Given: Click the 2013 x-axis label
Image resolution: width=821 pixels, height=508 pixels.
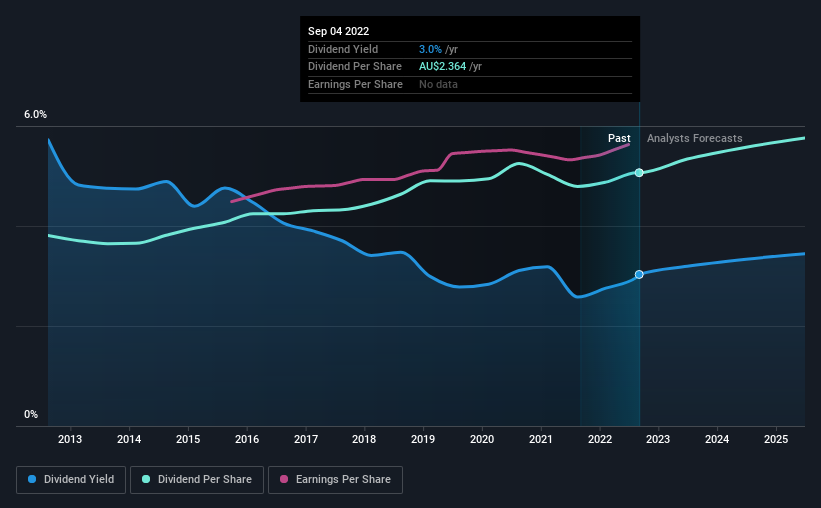Looking at the screenshot, I should click(x=70, y=439).
